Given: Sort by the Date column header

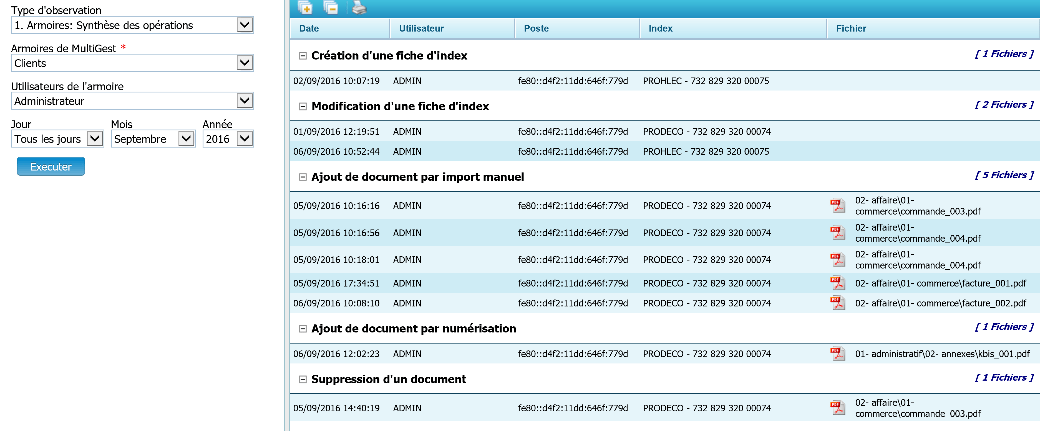Looking at the screenshot, I should point(309,29).
